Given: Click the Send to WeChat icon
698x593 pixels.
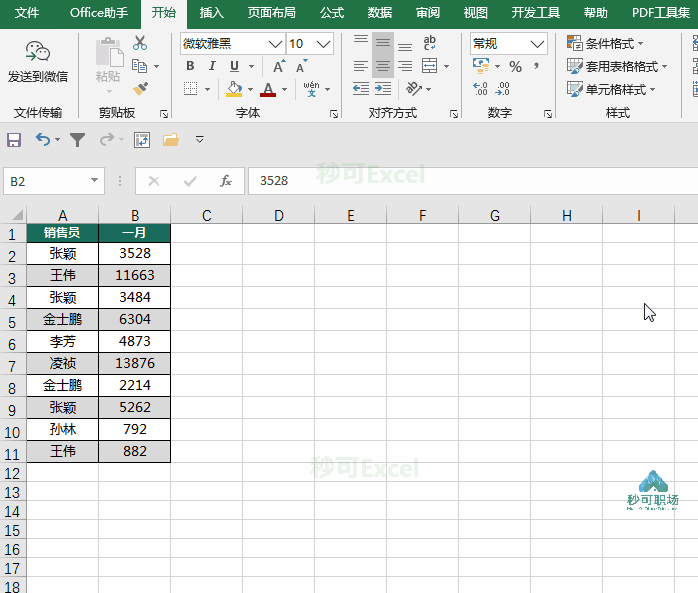Looking at the screenshot, I should pos(37,52).
